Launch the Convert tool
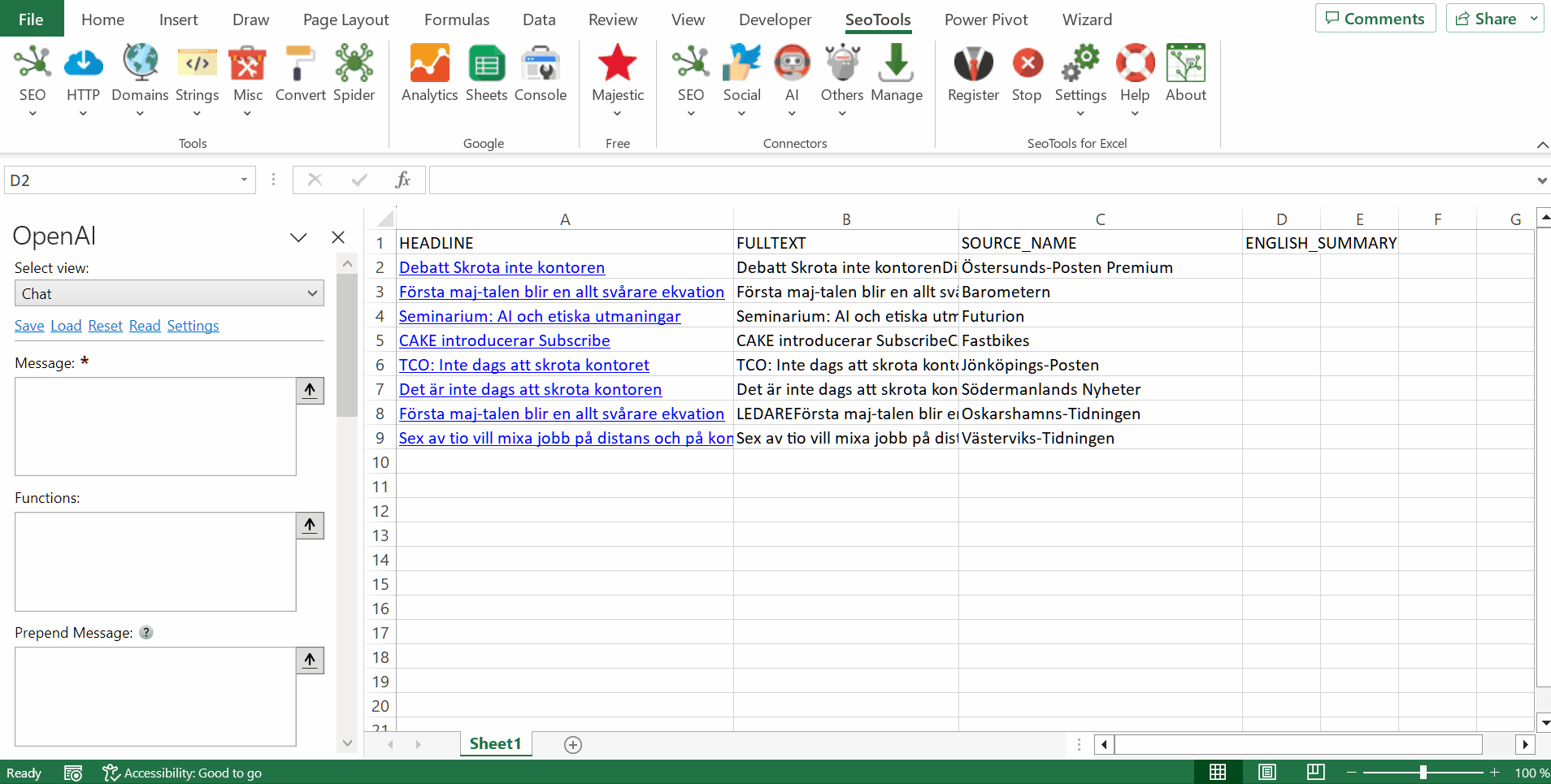The image size is (1551, 784). coord(300,75)
